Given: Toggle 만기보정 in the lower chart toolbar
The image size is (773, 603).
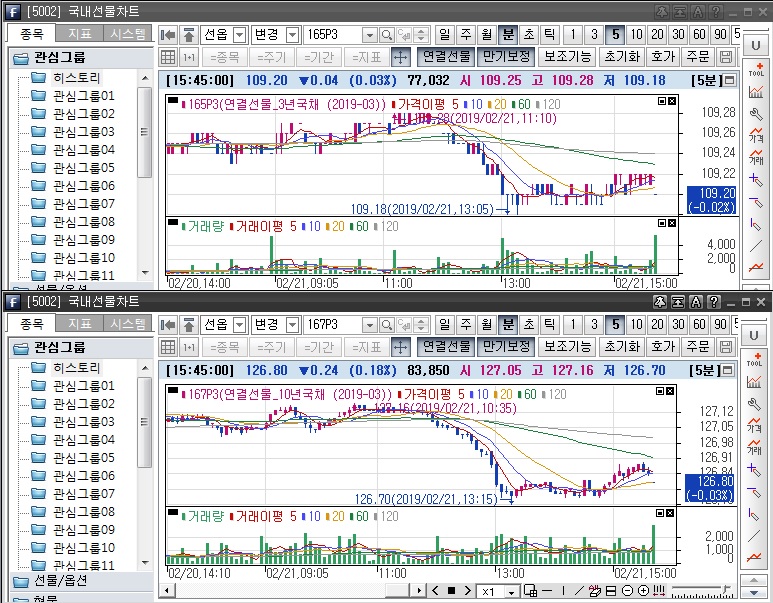Looking at the screenshot, I should [x=505, y=347].
